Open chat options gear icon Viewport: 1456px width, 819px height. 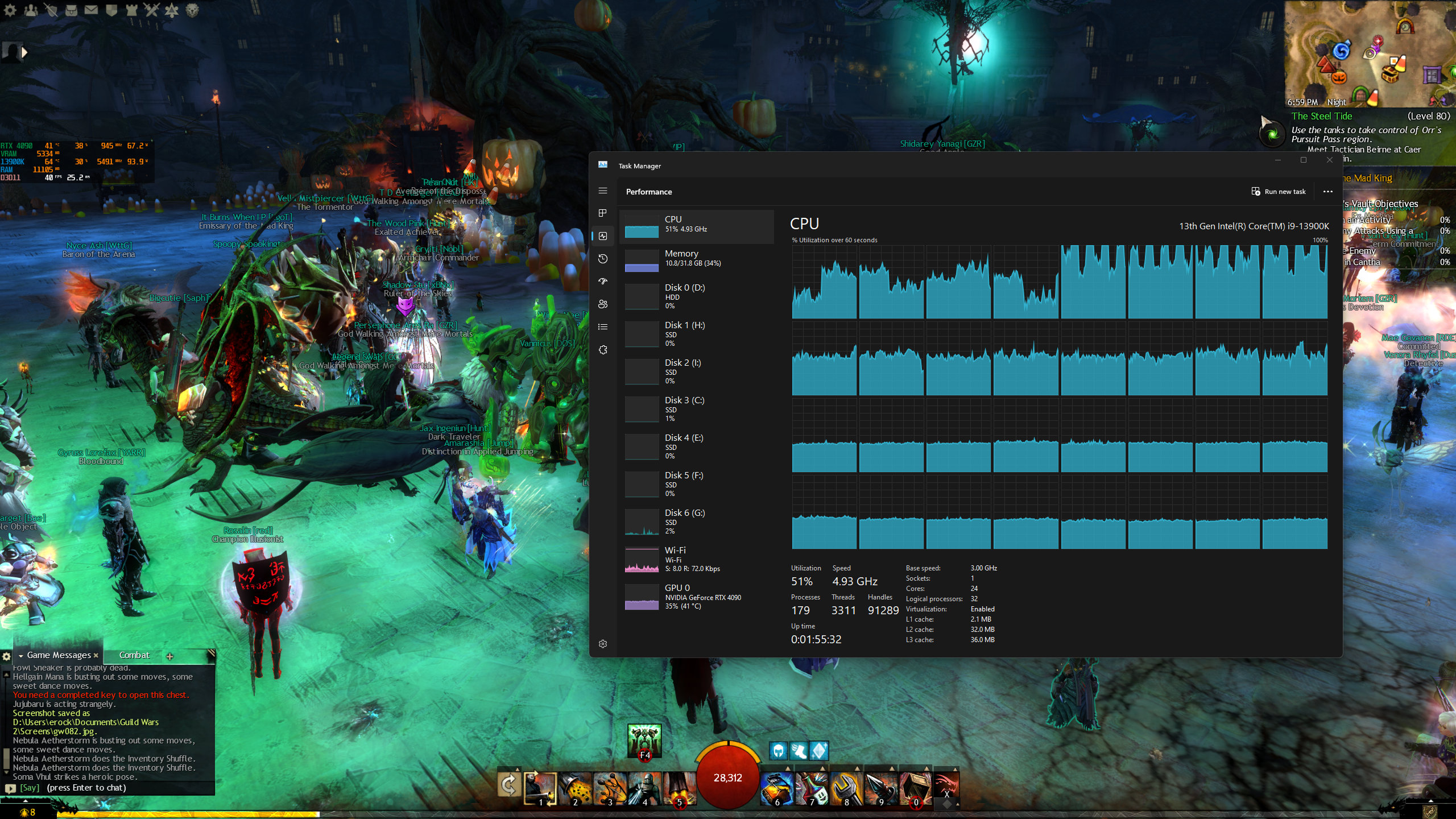6,656
